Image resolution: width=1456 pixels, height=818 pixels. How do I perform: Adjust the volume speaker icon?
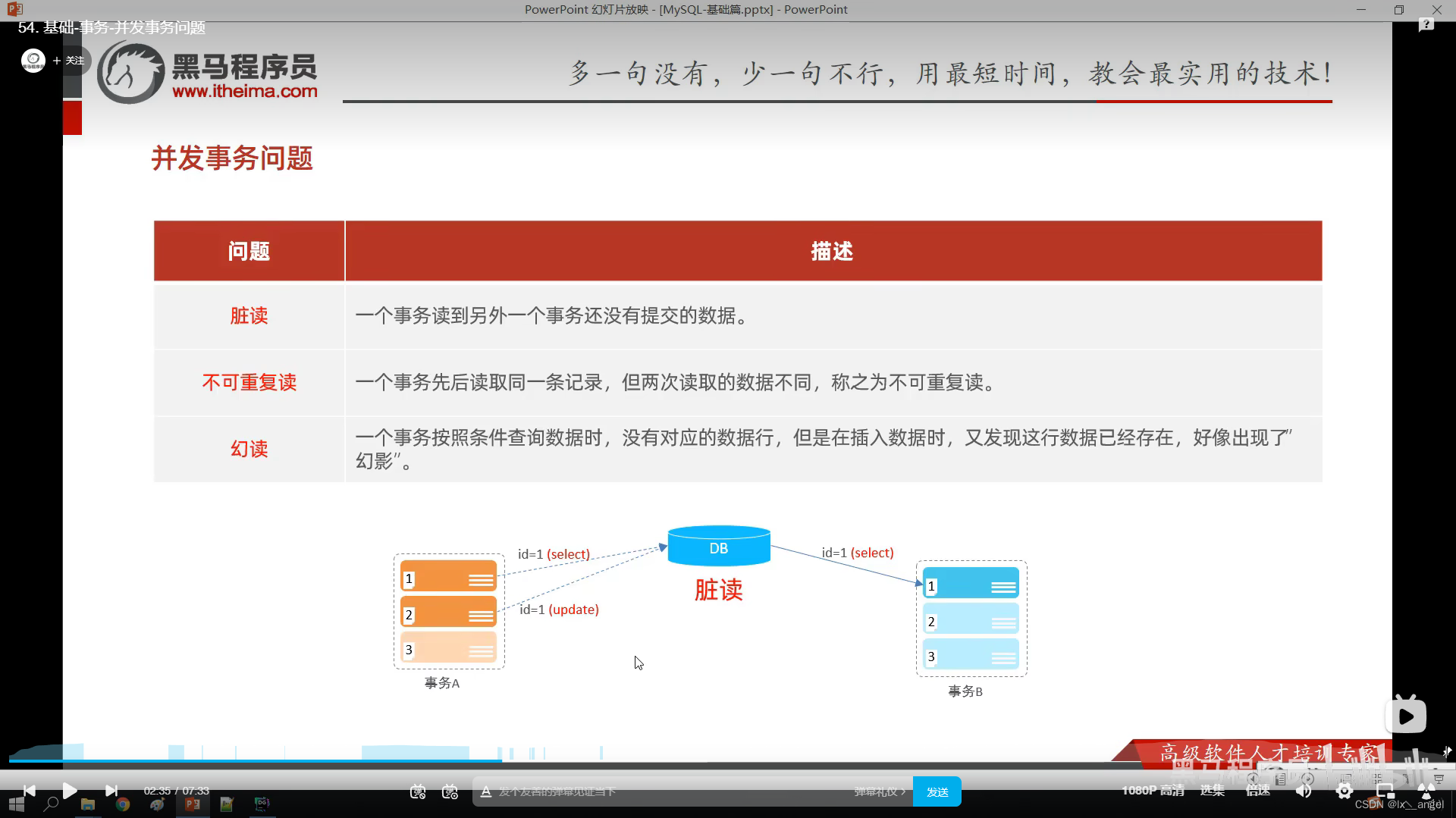click(1304, 791)
